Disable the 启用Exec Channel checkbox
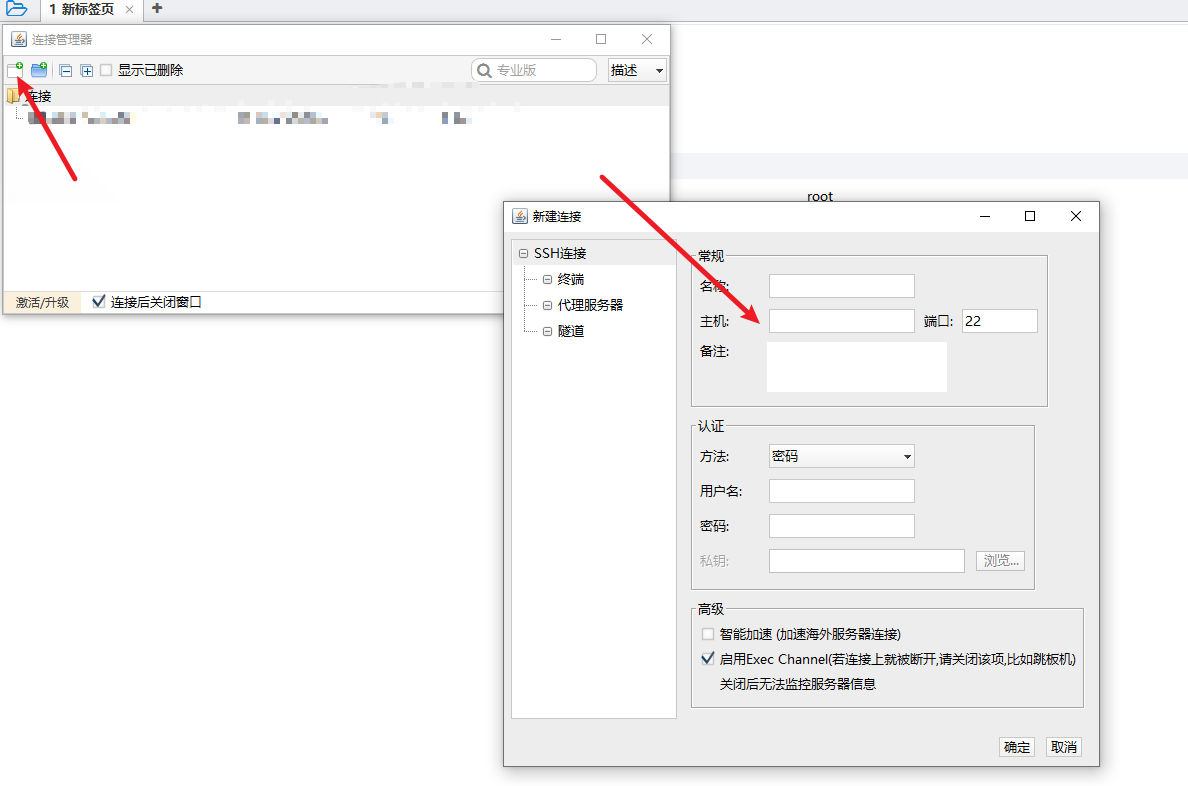Viewport: 1188px width, 786px height. (x=708, y=659)
